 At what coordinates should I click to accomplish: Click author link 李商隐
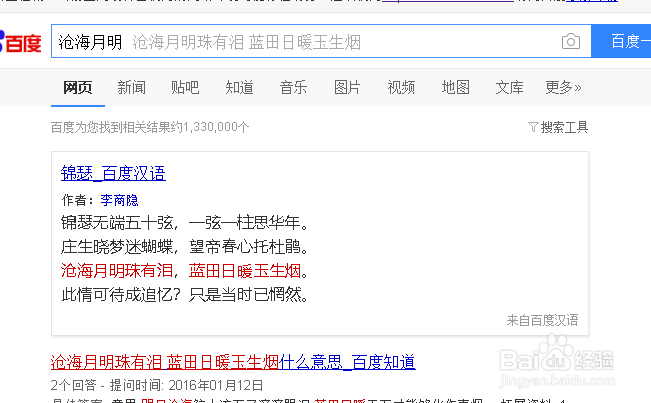tap(119, 200)
